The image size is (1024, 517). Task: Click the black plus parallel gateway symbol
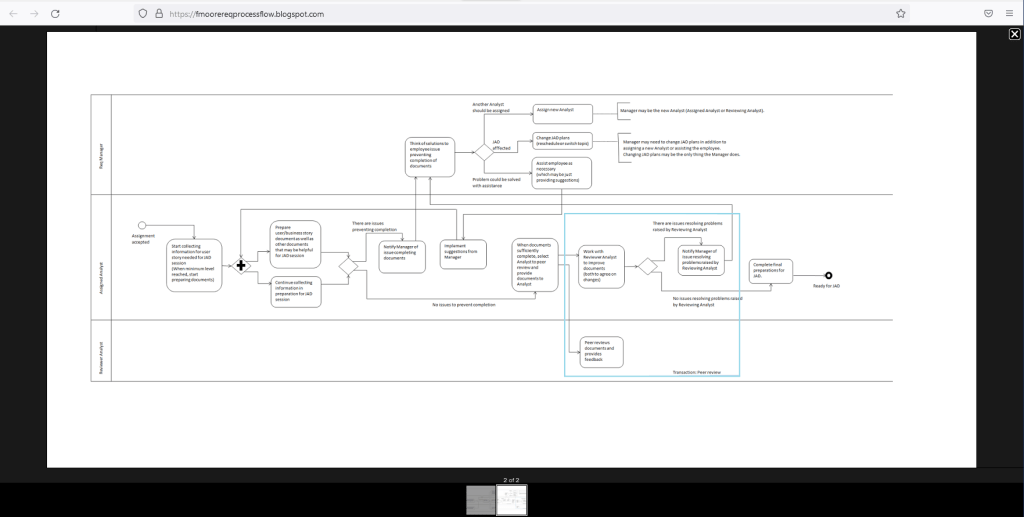pos(240,265)
